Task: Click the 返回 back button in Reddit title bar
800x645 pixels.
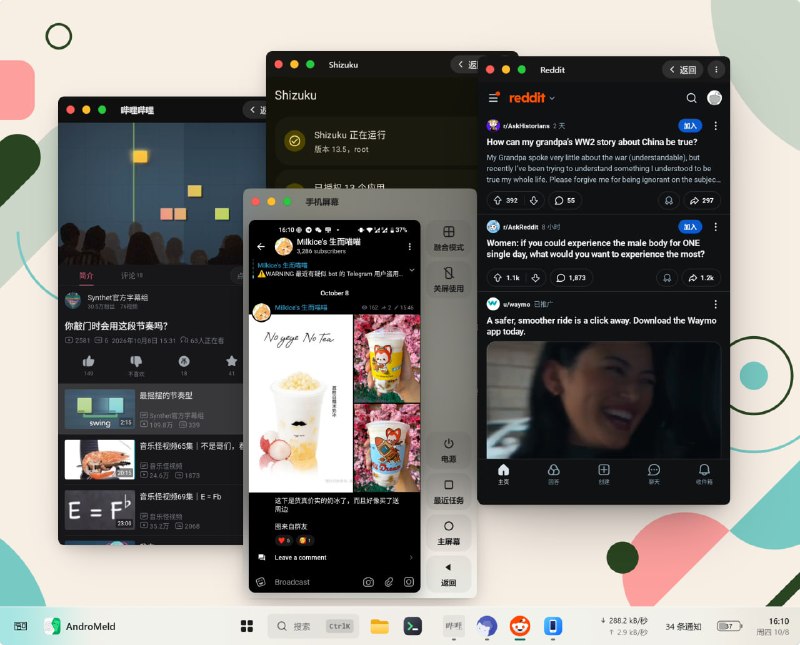Action: click(x=682, y=70)
